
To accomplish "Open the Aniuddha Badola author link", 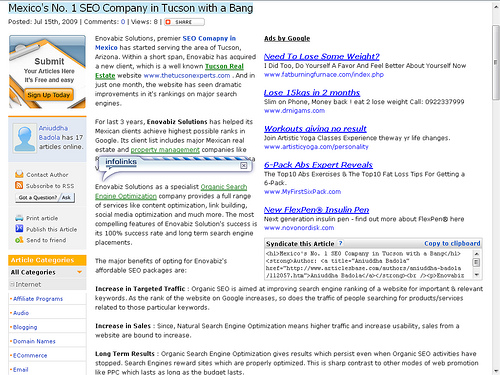I will pos(54,133).
